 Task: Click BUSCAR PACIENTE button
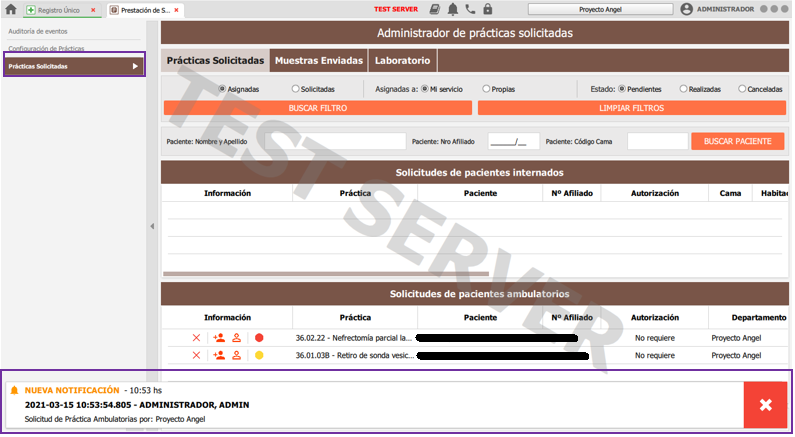738,141
